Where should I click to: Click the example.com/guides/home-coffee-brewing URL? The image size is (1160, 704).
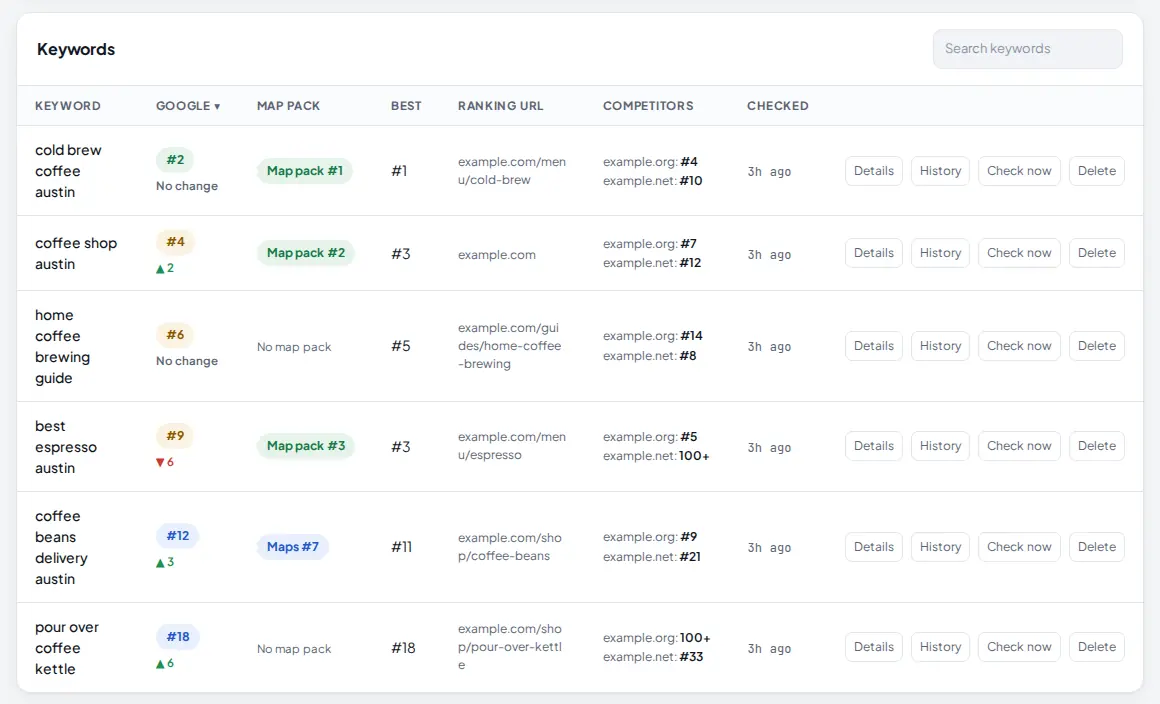(x=510, y=346)
